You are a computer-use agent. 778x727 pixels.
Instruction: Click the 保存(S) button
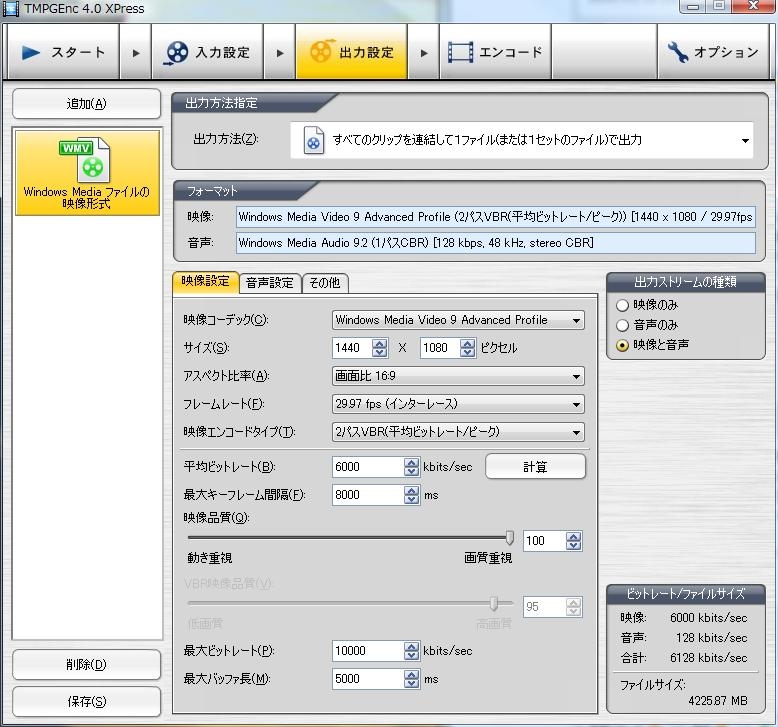point(86,701)
